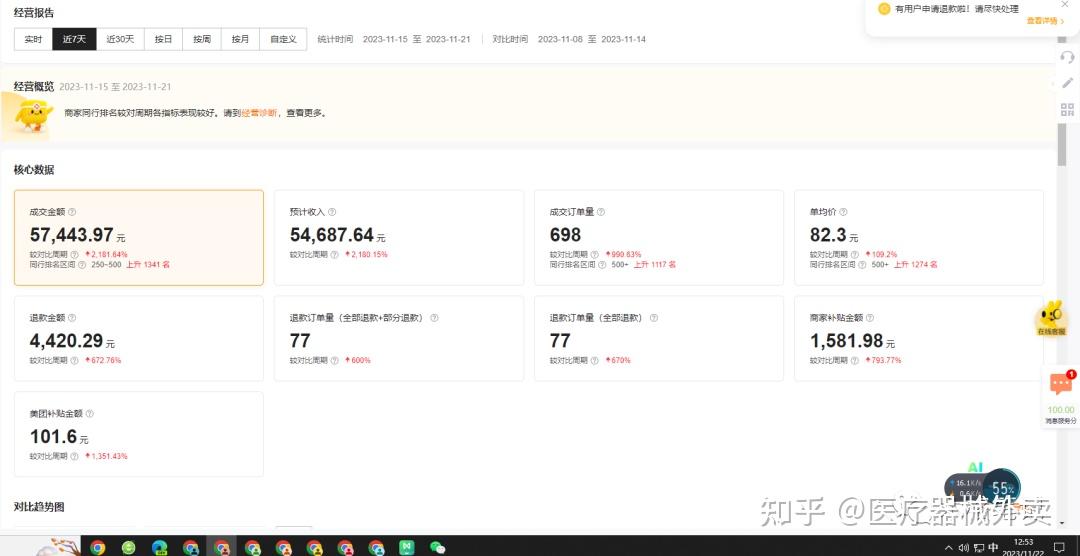Image resolution: width=1080 pixels, height=556 pixels.
Task: Select the 按周 tab
Action: click(202, 39)
